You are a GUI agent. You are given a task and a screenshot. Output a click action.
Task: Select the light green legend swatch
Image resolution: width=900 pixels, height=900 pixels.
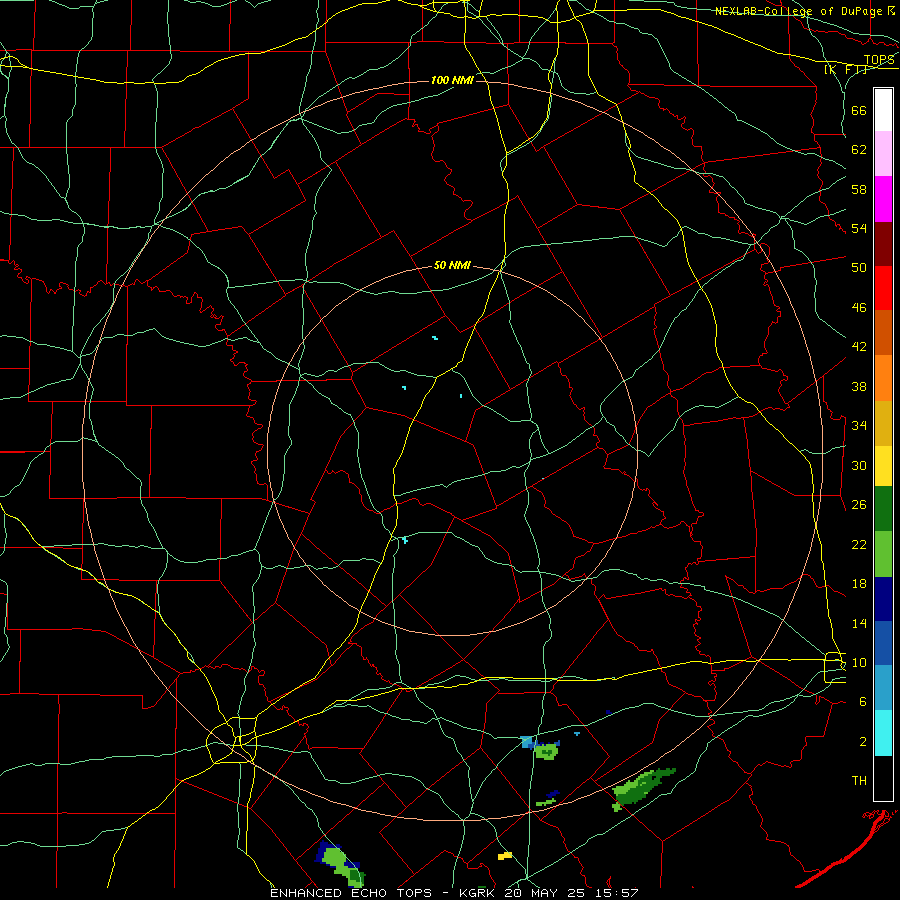883,554
